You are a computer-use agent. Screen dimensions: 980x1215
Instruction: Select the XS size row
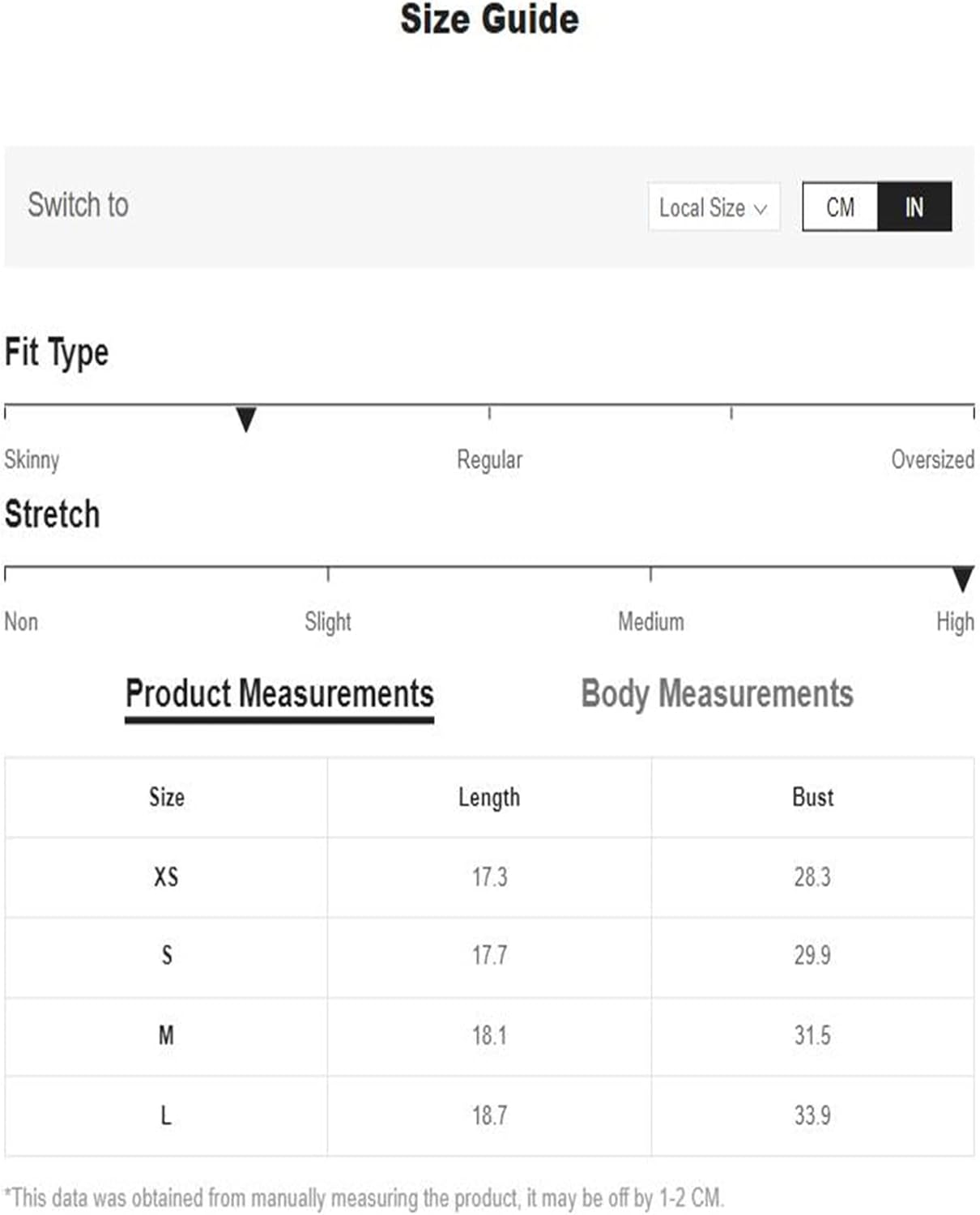tap(489, 876)
